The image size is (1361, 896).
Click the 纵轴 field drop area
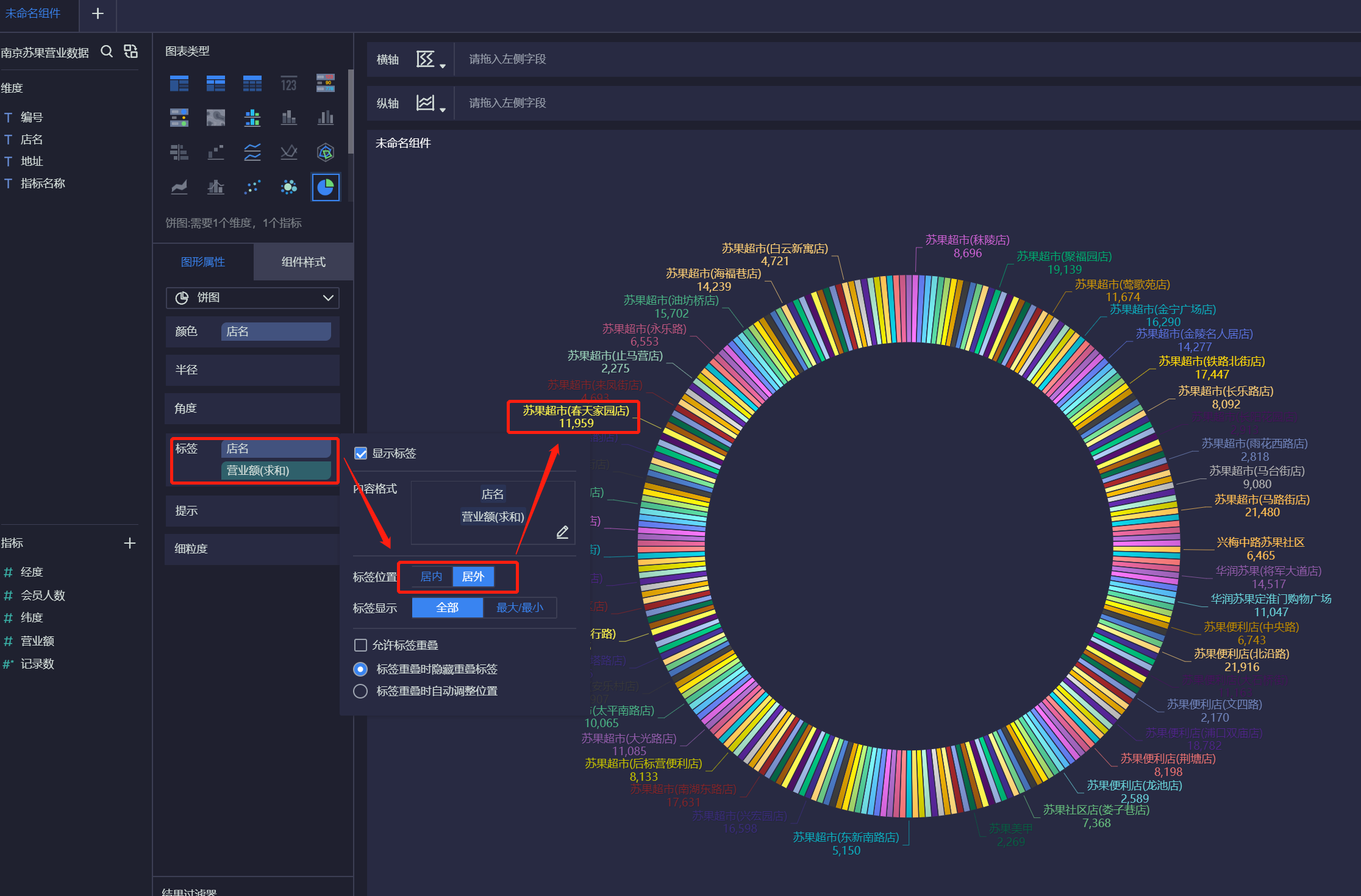[x=907, y=104]
